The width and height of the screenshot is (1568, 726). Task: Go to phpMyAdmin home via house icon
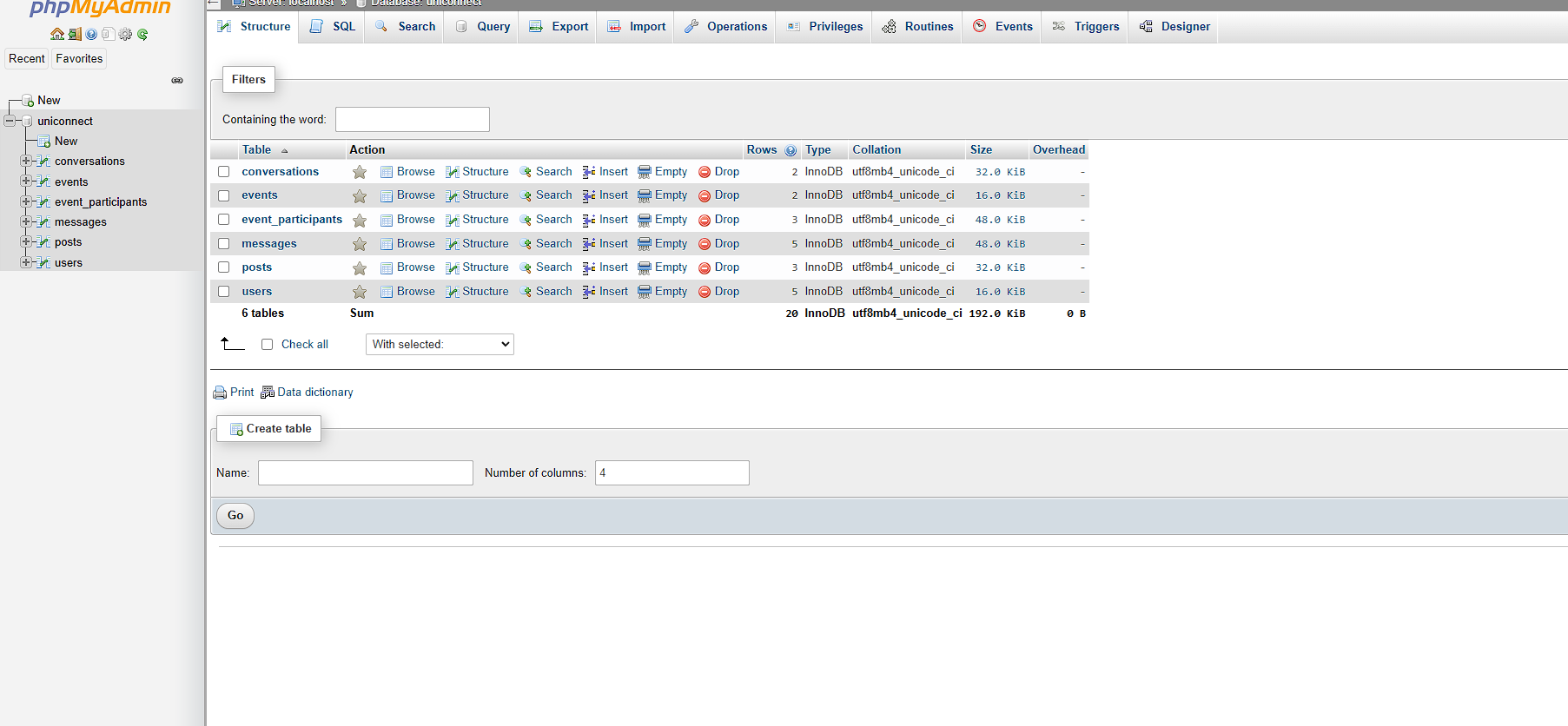[57, 34]
